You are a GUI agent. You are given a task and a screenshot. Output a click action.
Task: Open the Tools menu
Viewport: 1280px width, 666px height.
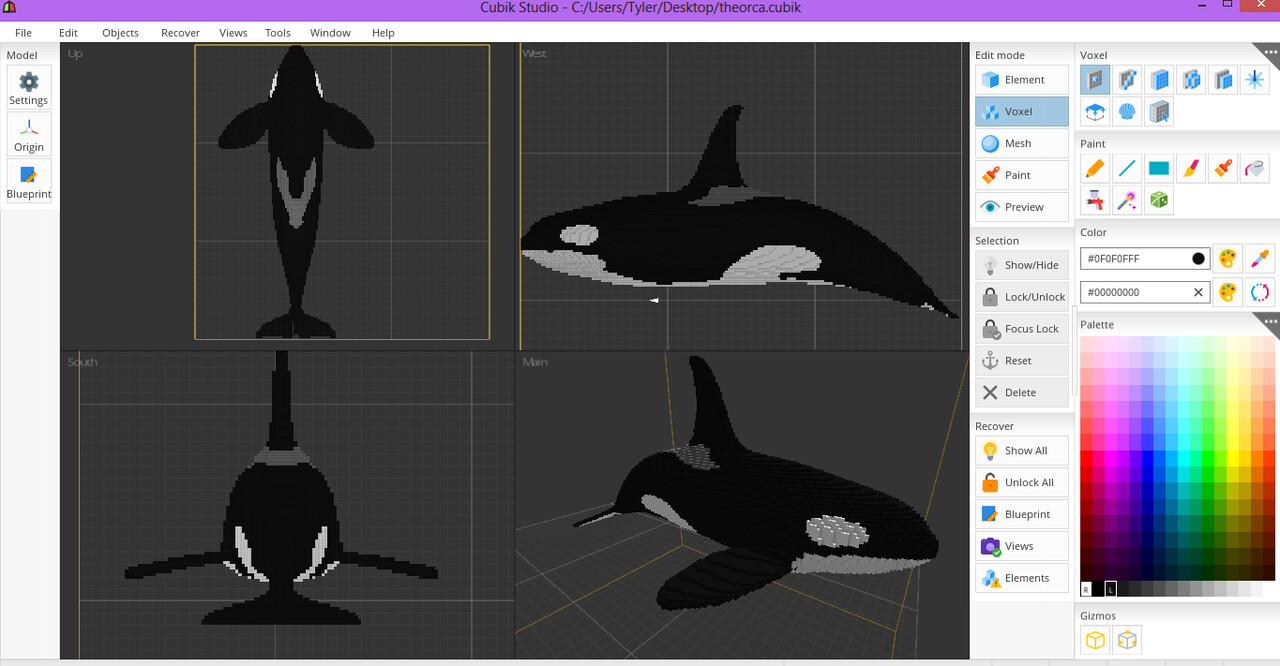pos(277,33)
